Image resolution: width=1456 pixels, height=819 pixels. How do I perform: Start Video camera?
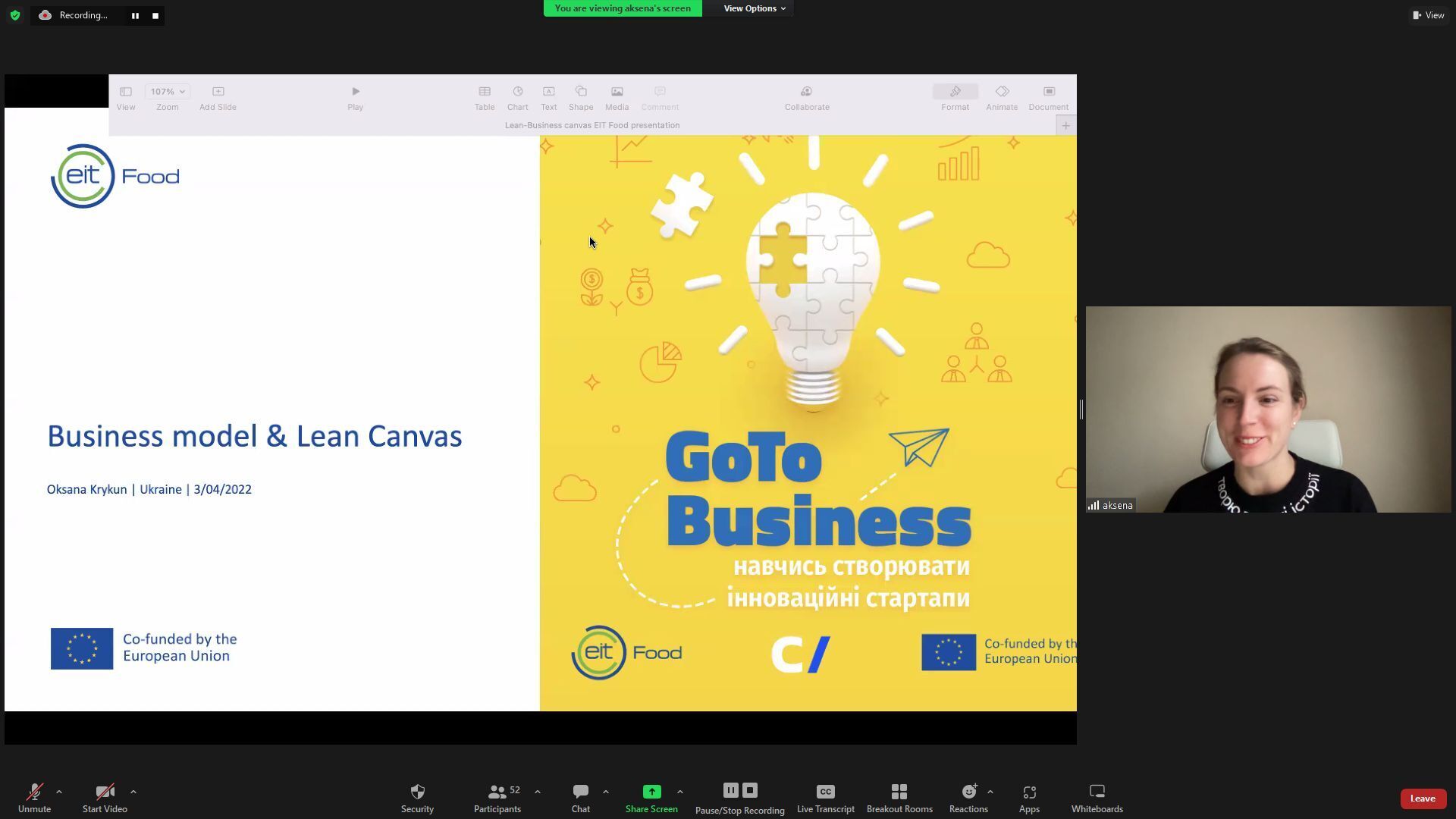(x=105, y=799)
